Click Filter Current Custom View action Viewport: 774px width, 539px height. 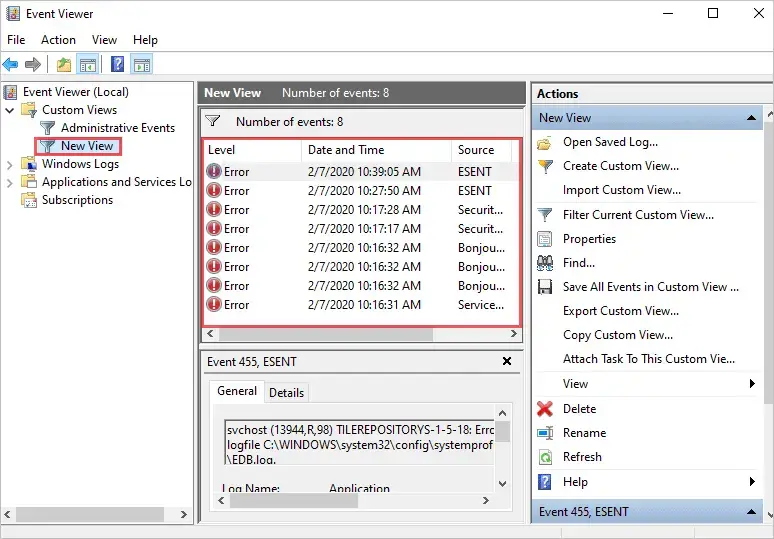pos(638,215)
